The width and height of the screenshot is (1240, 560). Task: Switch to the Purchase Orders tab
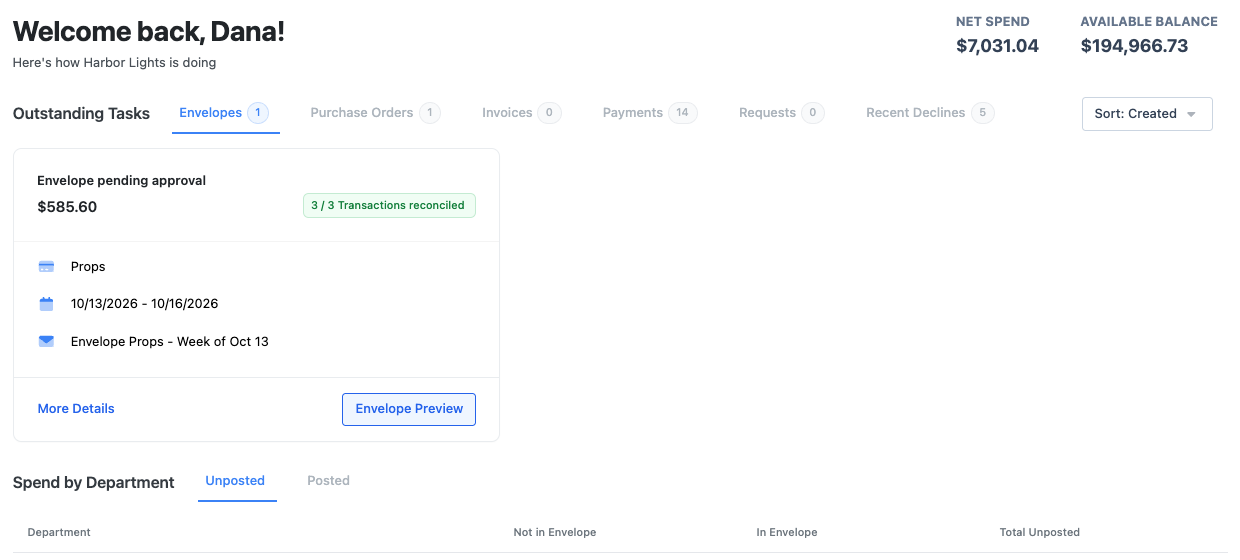click(x=375, y=113)
